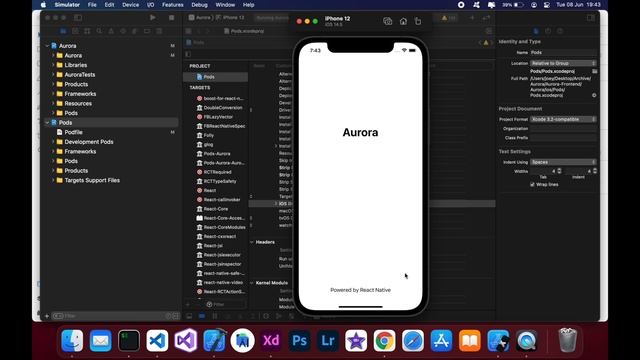Toggle the Xcode inspectors panel
The height and width of the screenshot is (360, 640).
591,18
